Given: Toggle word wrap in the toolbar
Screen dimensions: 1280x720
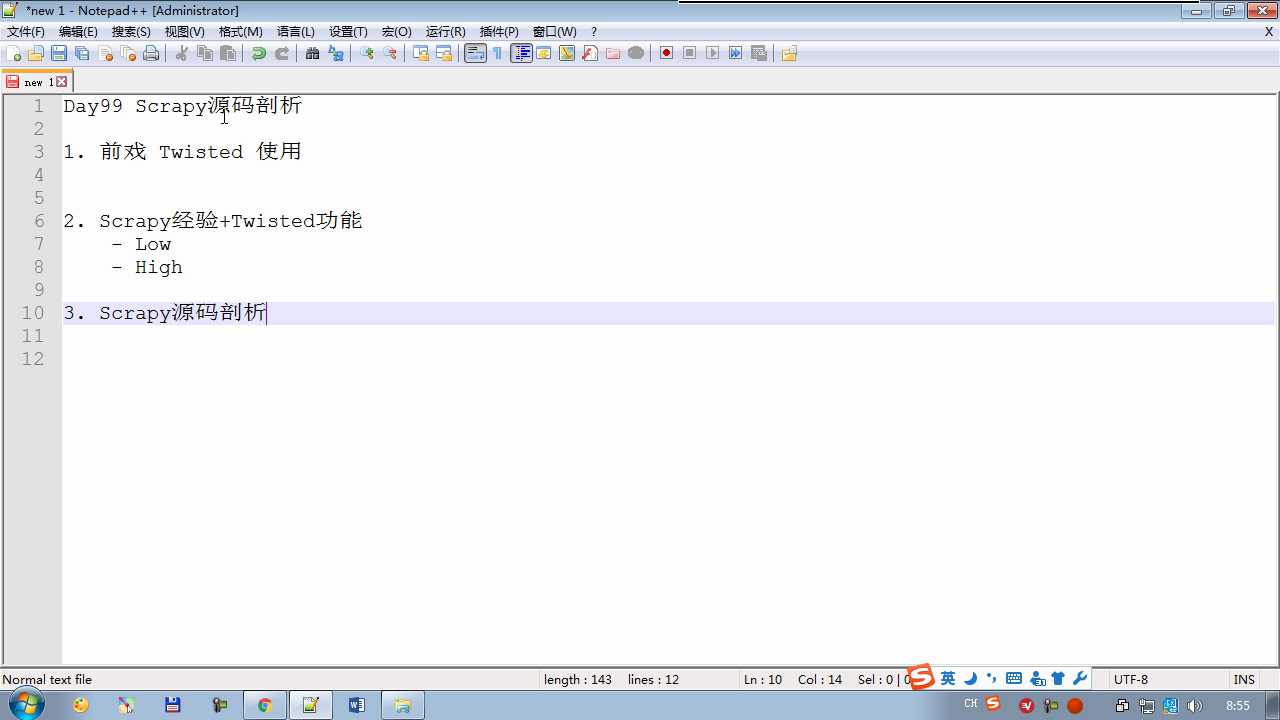Looking at the screenshot, I should click(475, 54).
